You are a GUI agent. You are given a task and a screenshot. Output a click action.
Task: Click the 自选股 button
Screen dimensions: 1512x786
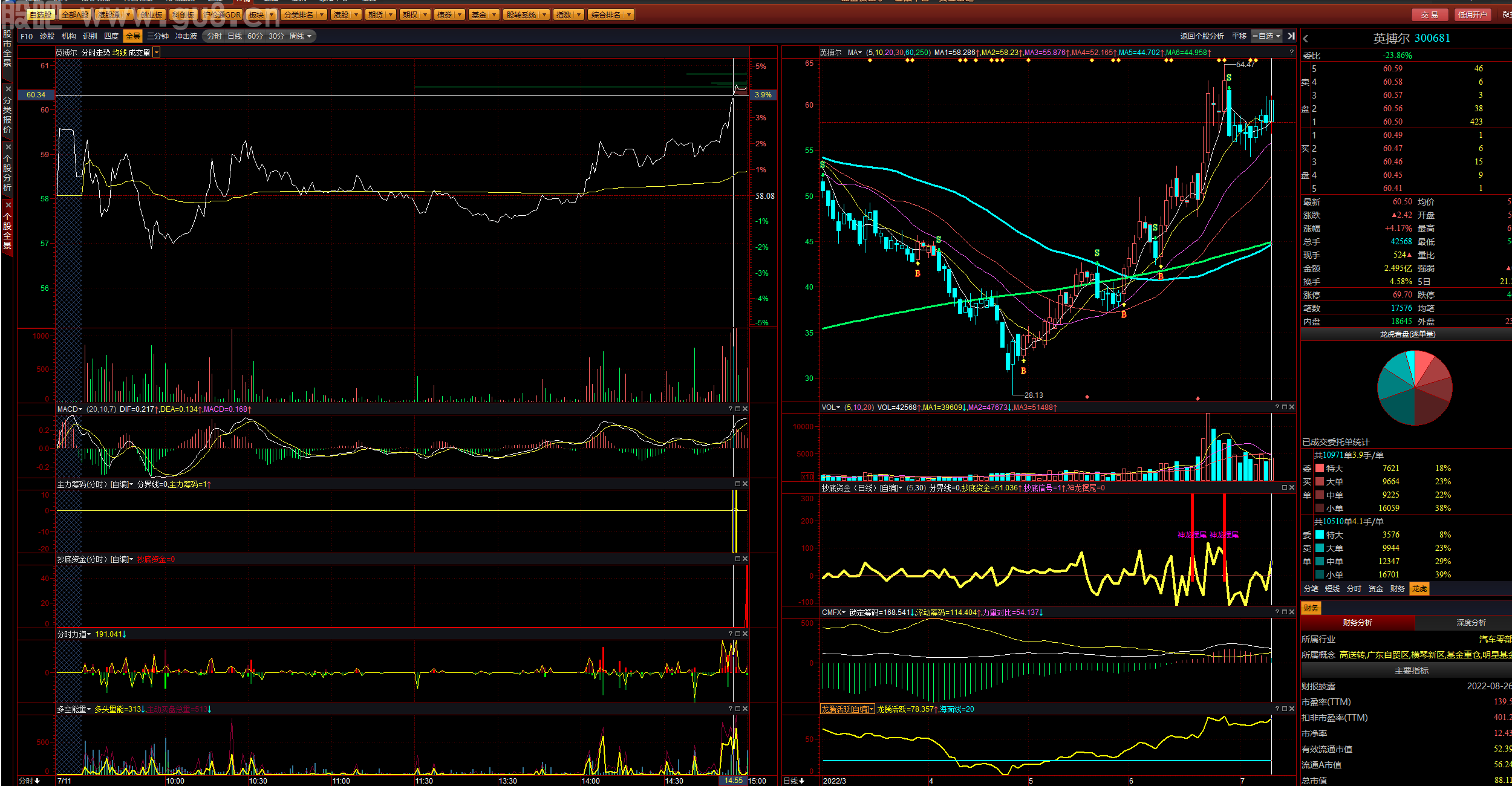pos(41,15)
